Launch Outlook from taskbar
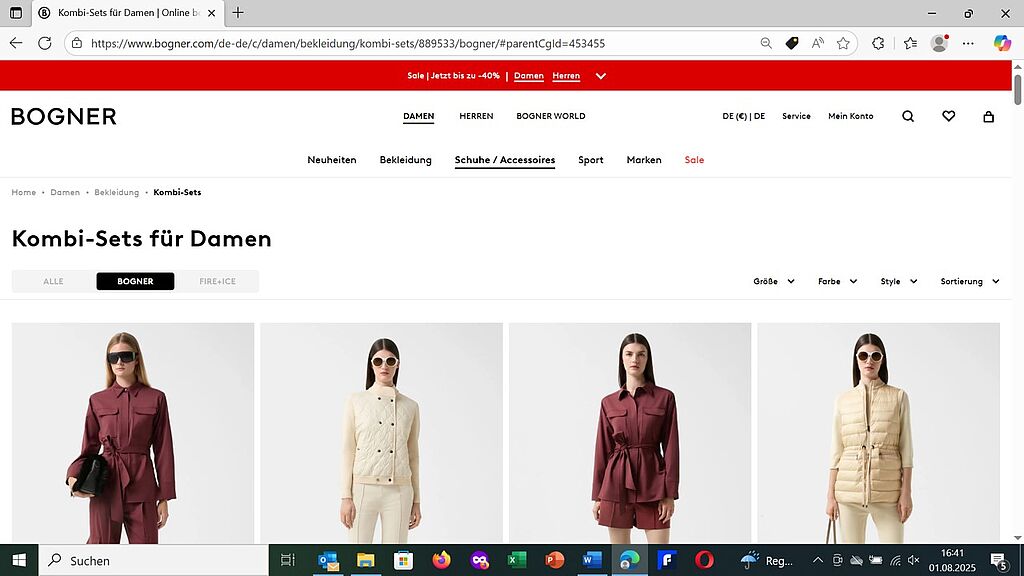1024x576 pixels. point(328,560)
